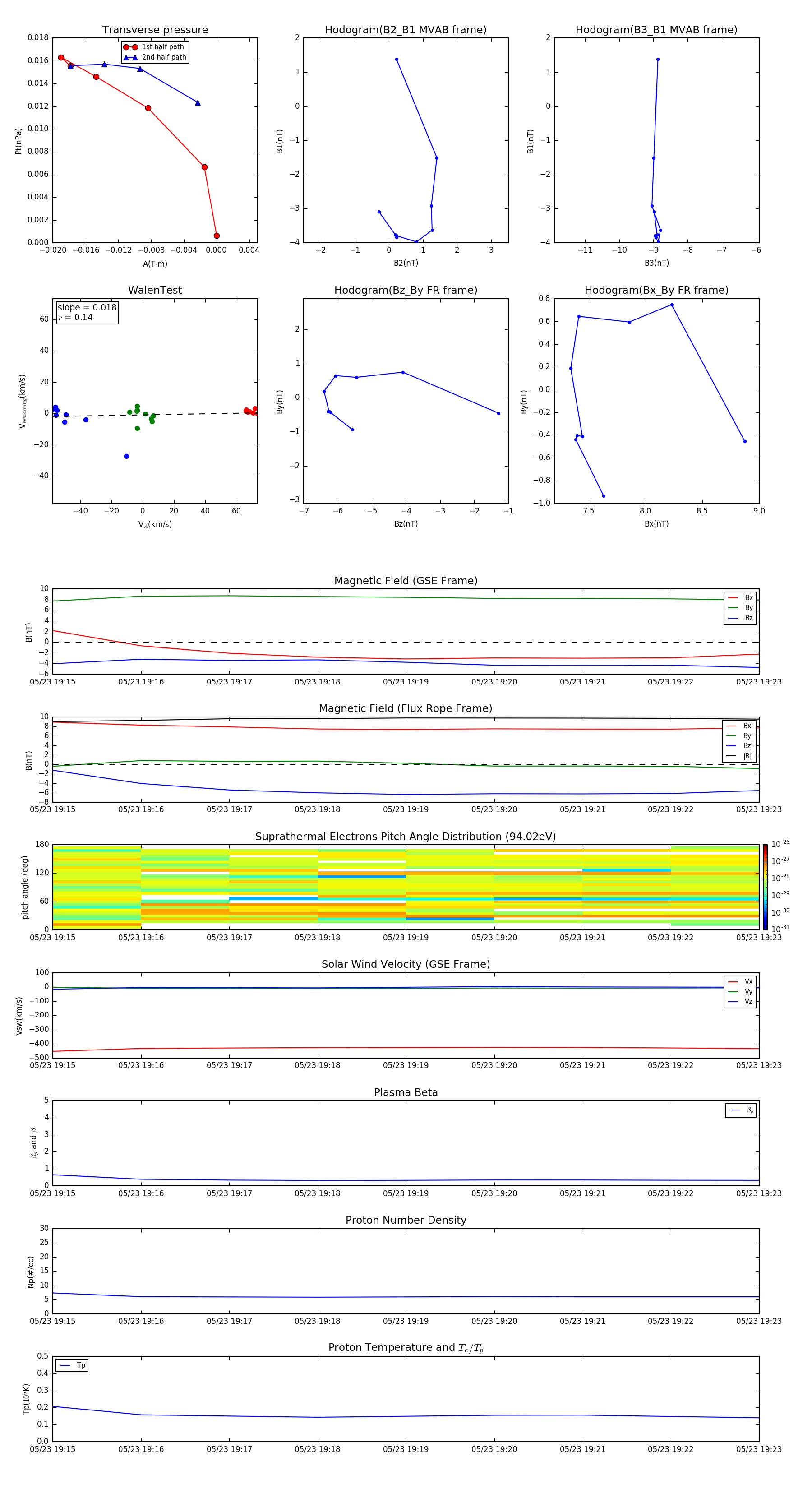Click the "Bz(nT)" x-axis label
812x1489 pixels.
pyautogui.click(x=406, y=524)
